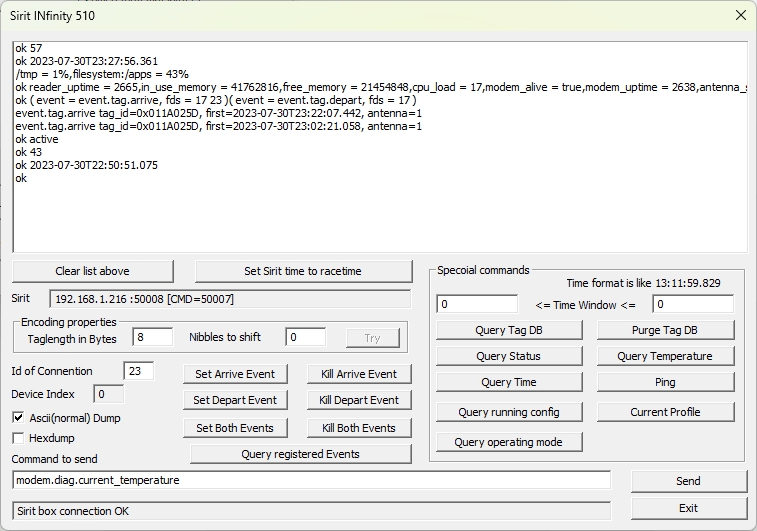This screenshot has height=531, width=757.
Task: Click the Command to send text field
Action: (x=310, y=480)
